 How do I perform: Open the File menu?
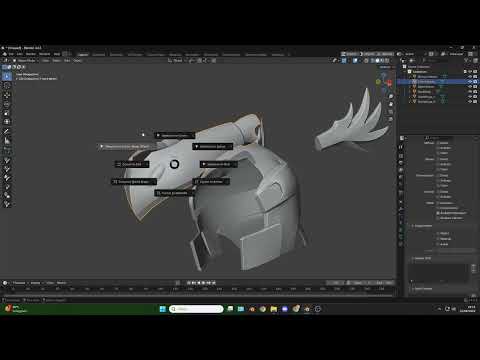point(11,54)
